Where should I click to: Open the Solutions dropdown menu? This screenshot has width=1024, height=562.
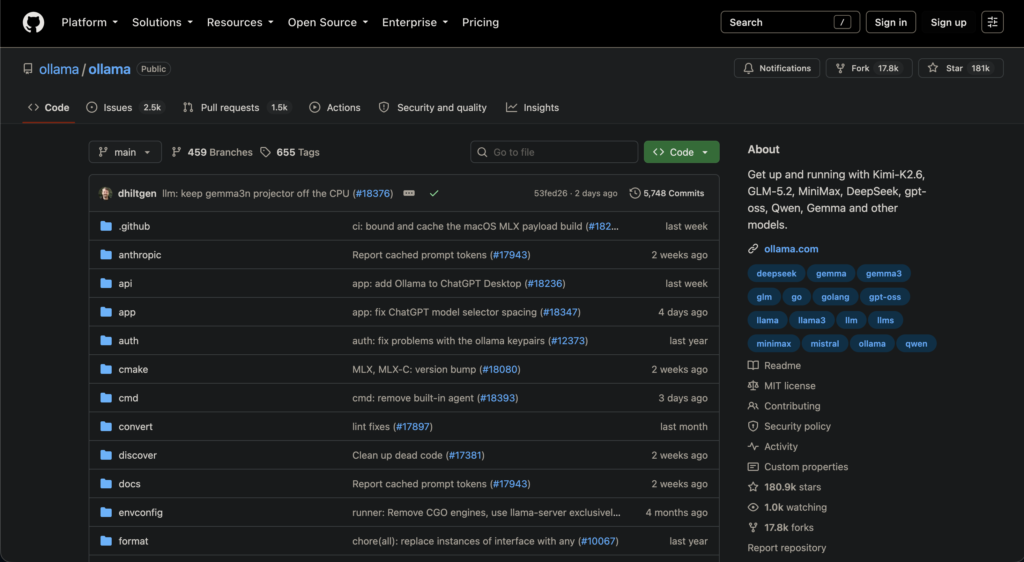point(162,22)
